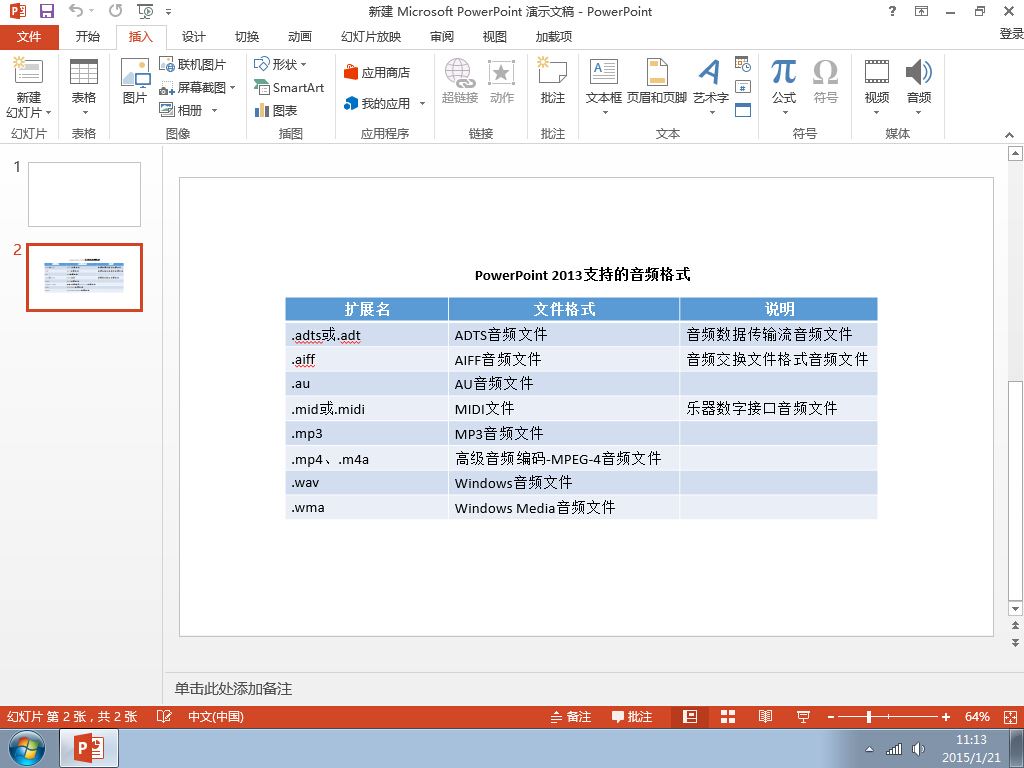The height and width of the screenshot is (768, 1024).
Task: Click 登录 to sign in
Action: [x=1011, y=33]
